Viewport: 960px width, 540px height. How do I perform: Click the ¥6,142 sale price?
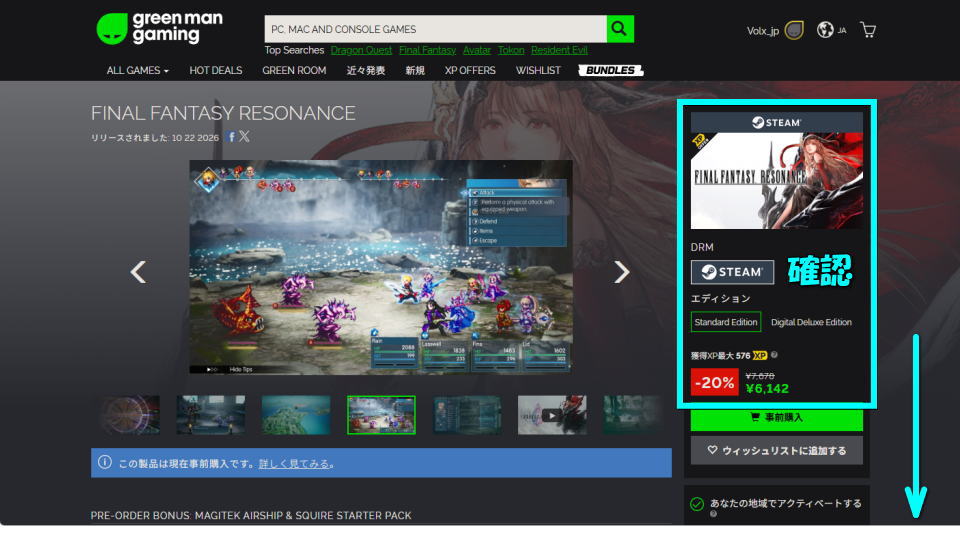[767, 388]
